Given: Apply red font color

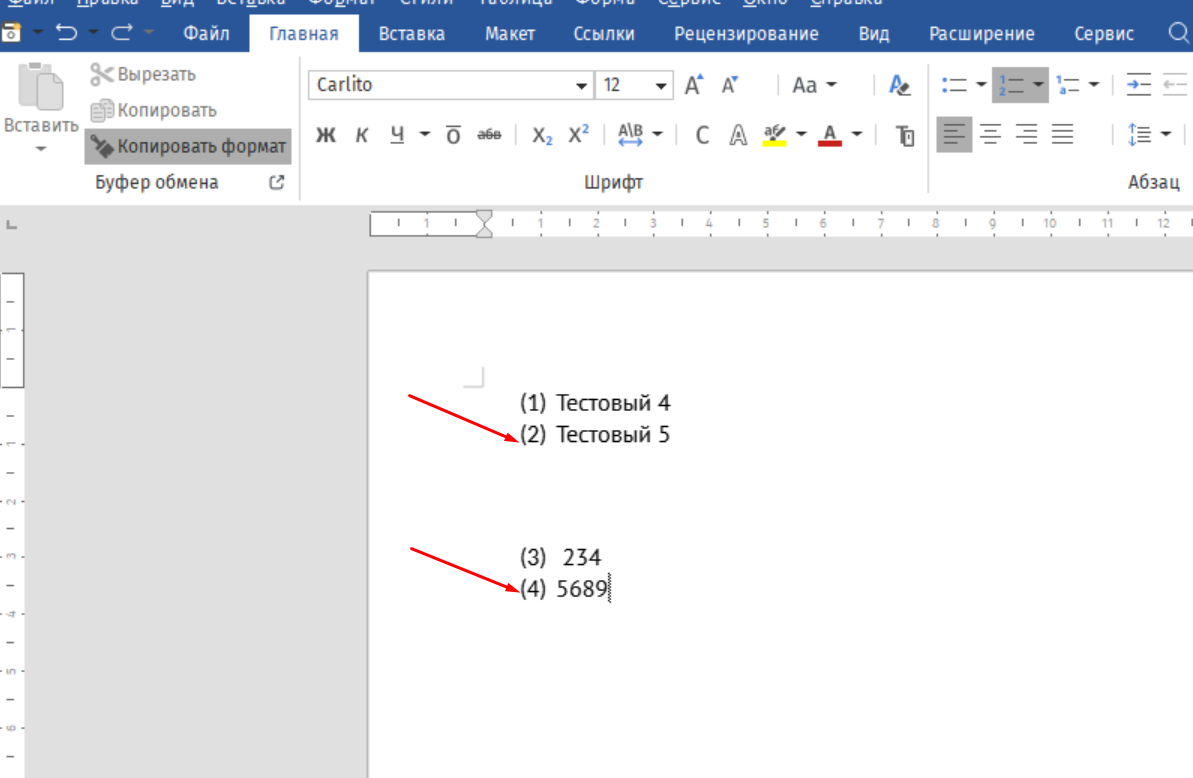Looking at the screenshot, I should (830, 135).
